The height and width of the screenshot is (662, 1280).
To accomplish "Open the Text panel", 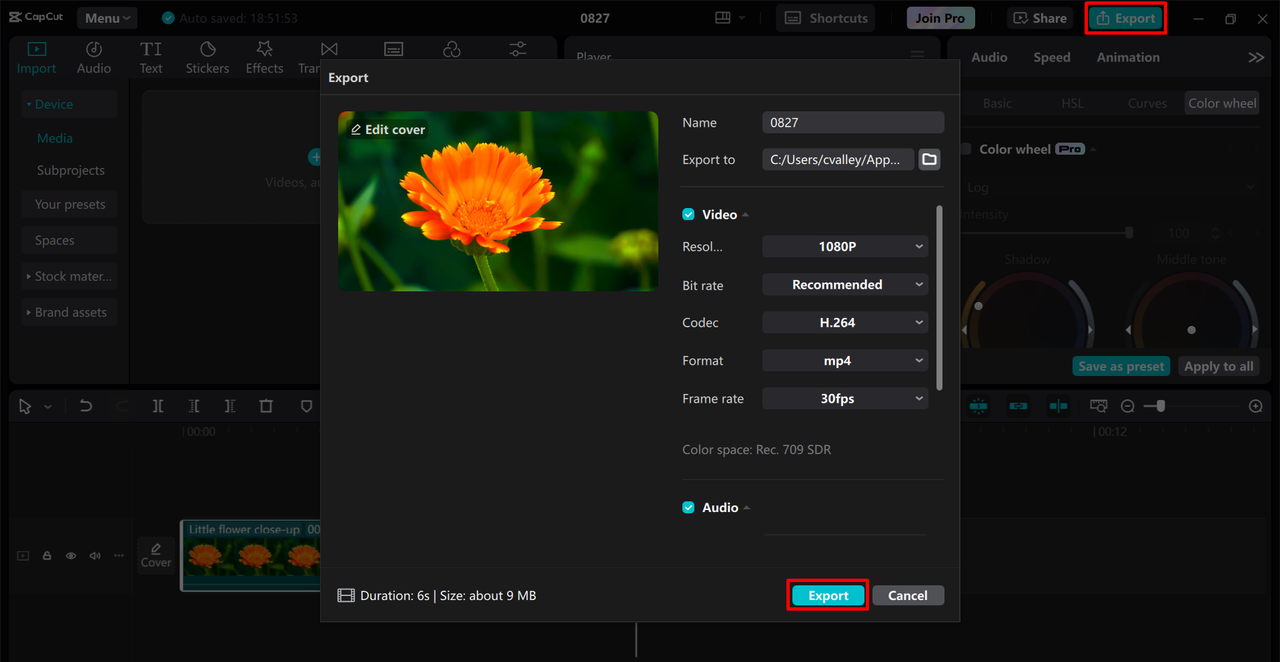I will [151, 57].
